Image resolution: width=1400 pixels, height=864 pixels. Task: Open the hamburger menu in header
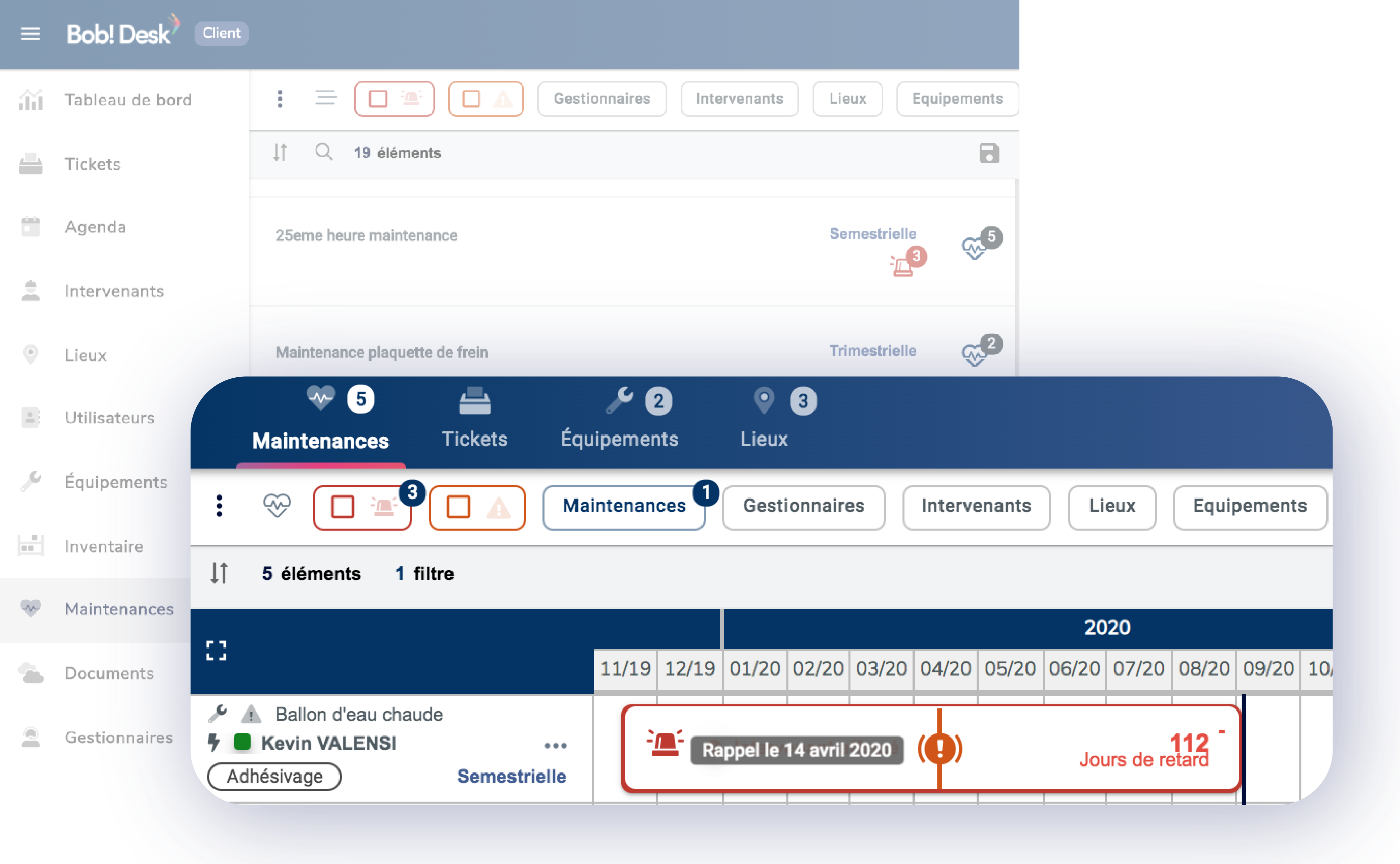pos(30,34)
